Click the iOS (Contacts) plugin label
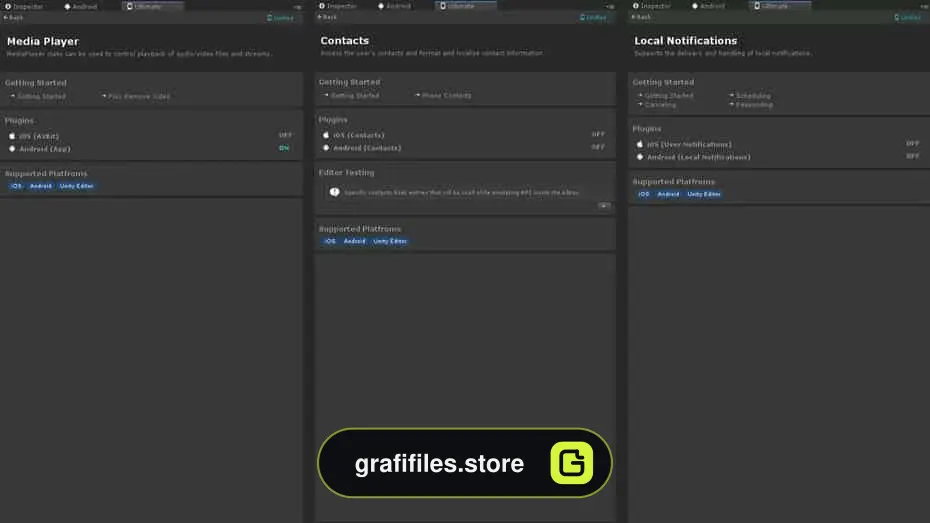 359,135
